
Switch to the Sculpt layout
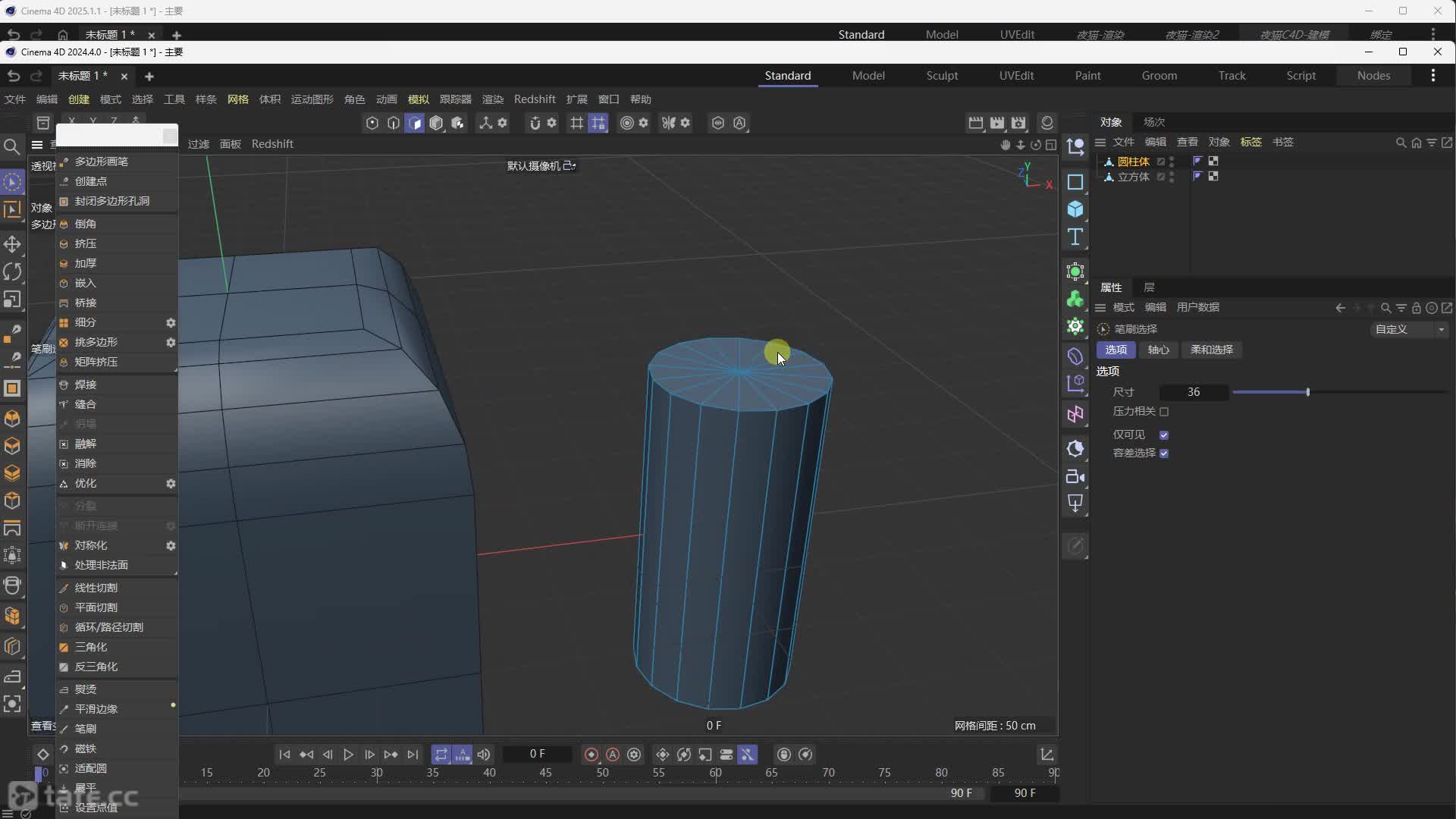(x=942, y=76)
